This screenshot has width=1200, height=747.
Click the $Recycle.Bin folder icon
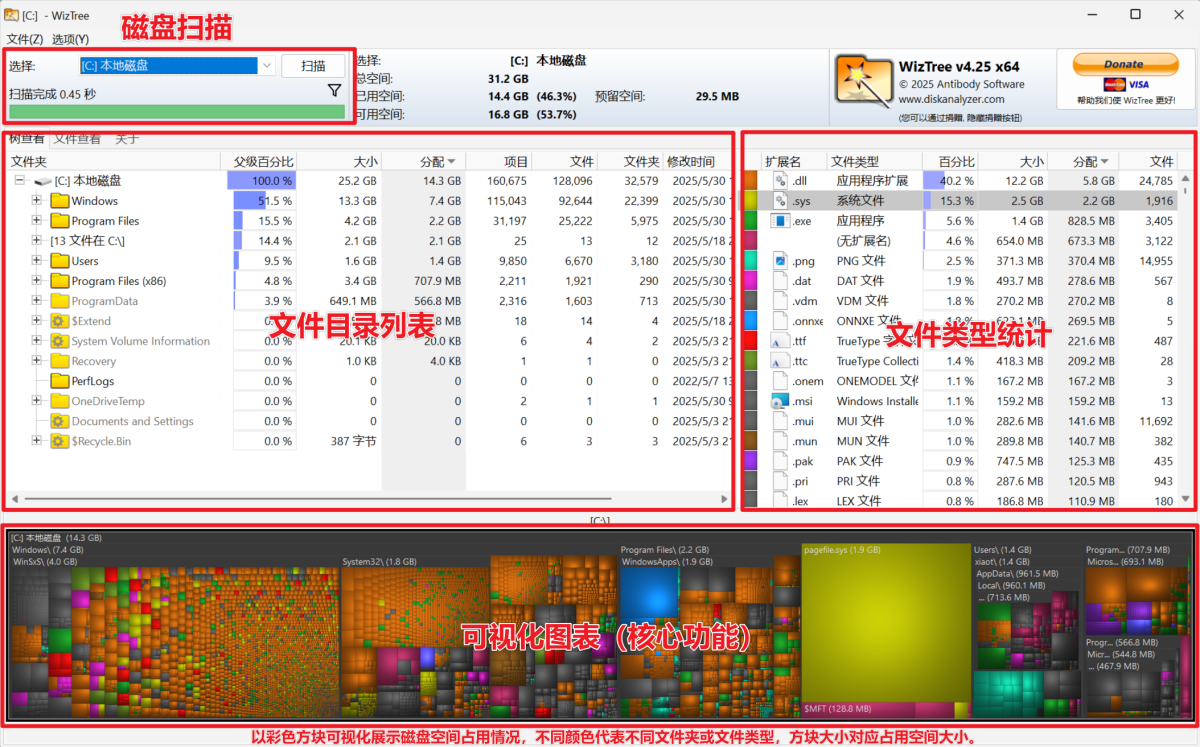[x=60, y=441]
